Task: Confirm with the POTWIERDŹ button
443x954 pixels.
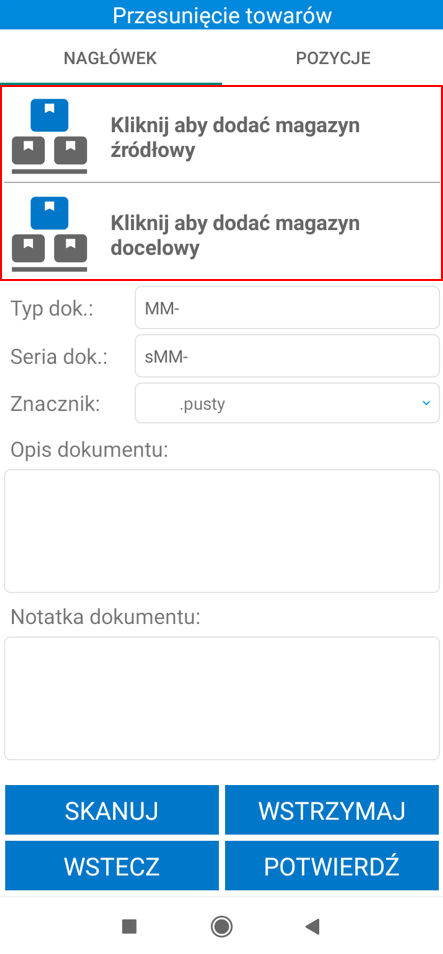Action: pyautogui.click(x=332, y=866)
